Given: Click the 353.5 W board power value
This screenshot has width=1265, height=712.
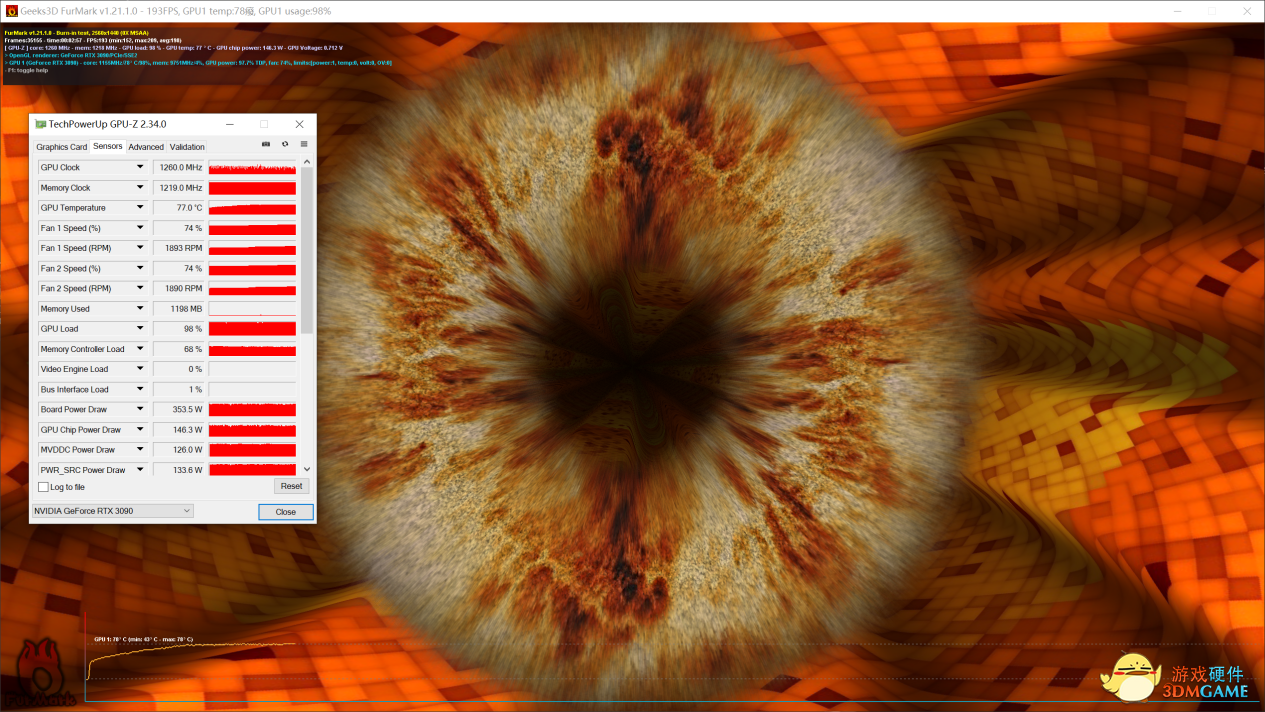Looking at the screenshot, I should click(179, 409).
